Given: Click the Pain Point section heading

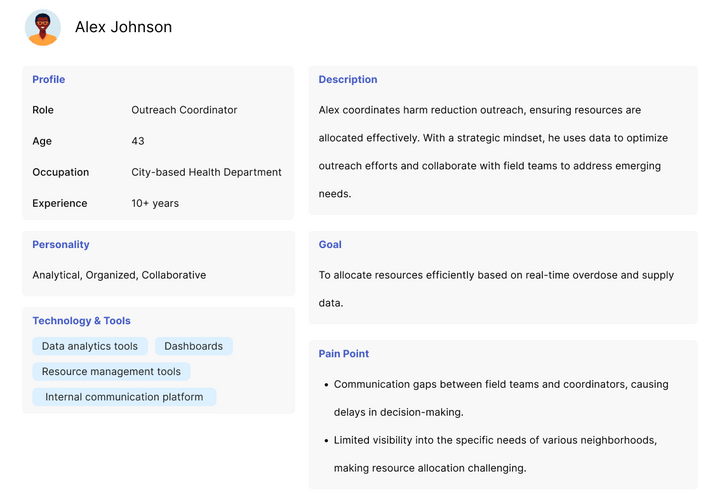Looking at the screenshot, I should [x=343, y=354].
